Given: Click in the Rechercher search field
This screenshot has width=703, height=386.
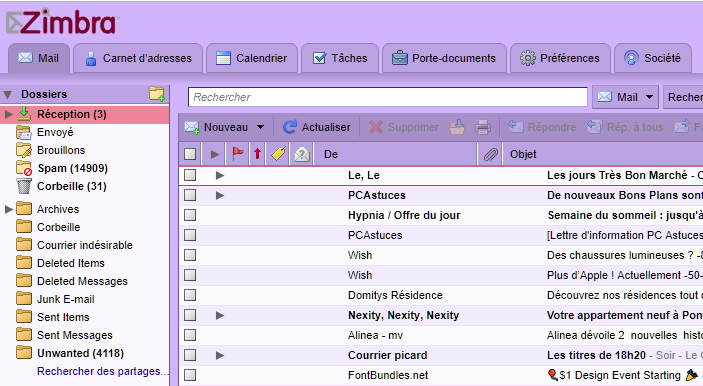Looking at the screenshot, I should tap(388, 97).
